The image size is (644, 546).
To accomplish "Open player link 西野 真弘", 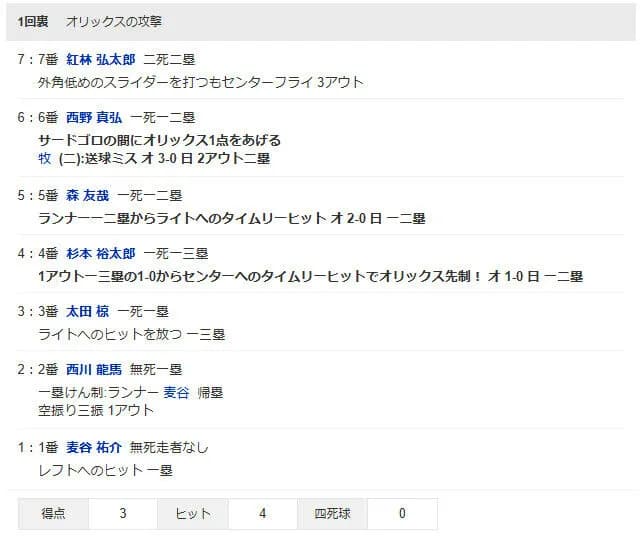I will point(94,118).
